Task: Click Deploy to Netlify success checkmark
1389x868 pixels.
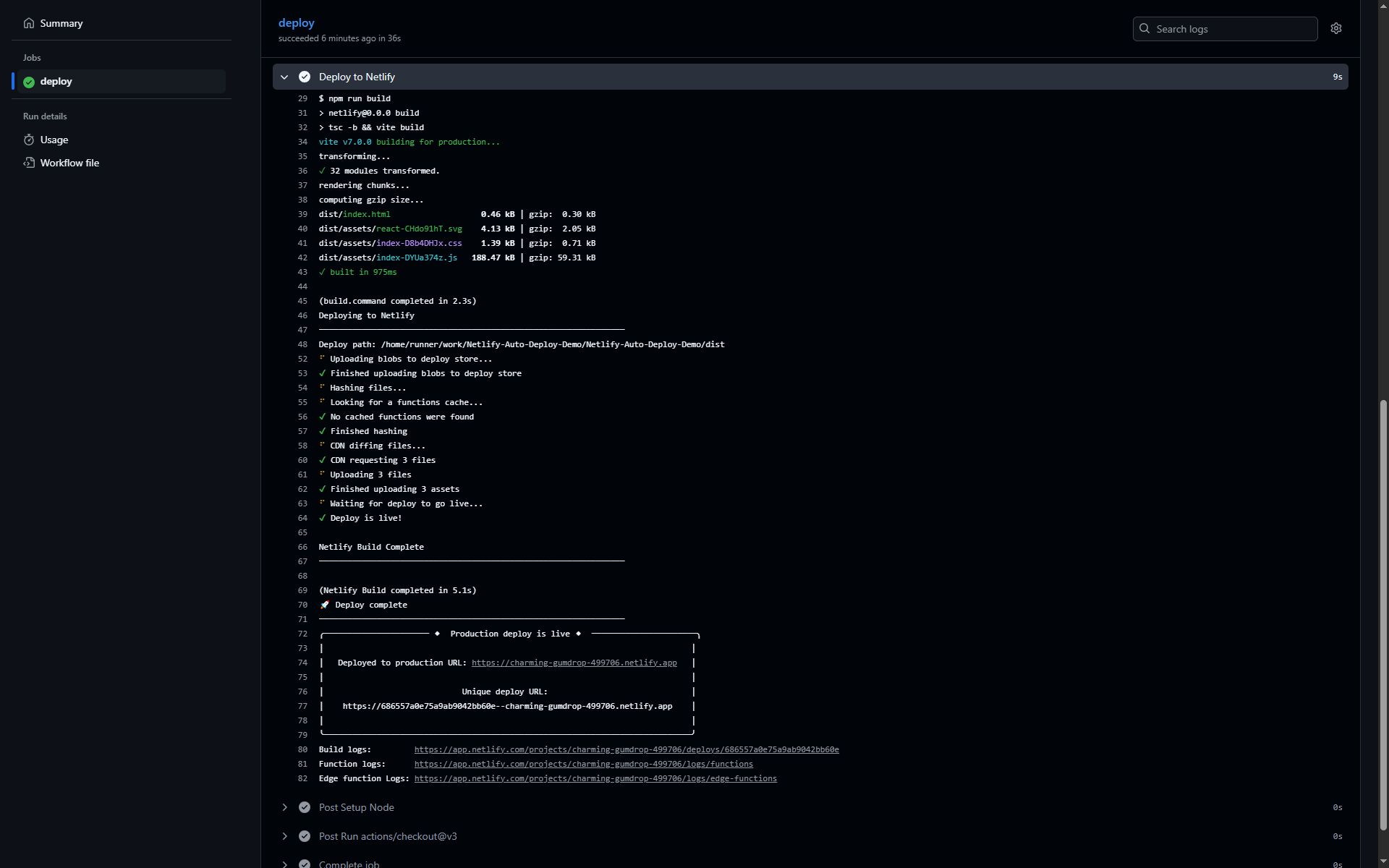Action: pos(305,77)
